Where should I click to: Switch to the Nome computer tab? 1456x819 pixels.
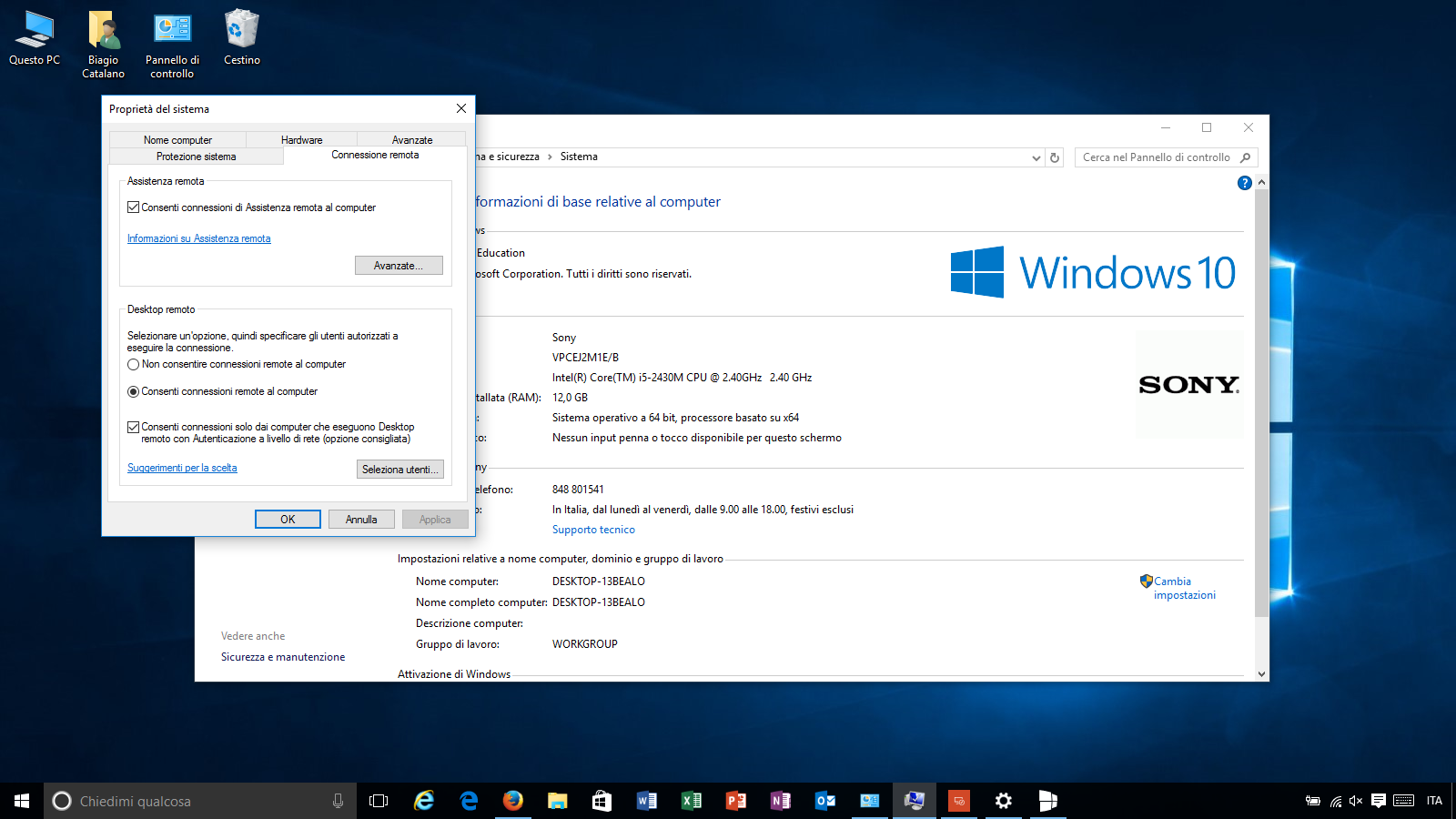177,140
